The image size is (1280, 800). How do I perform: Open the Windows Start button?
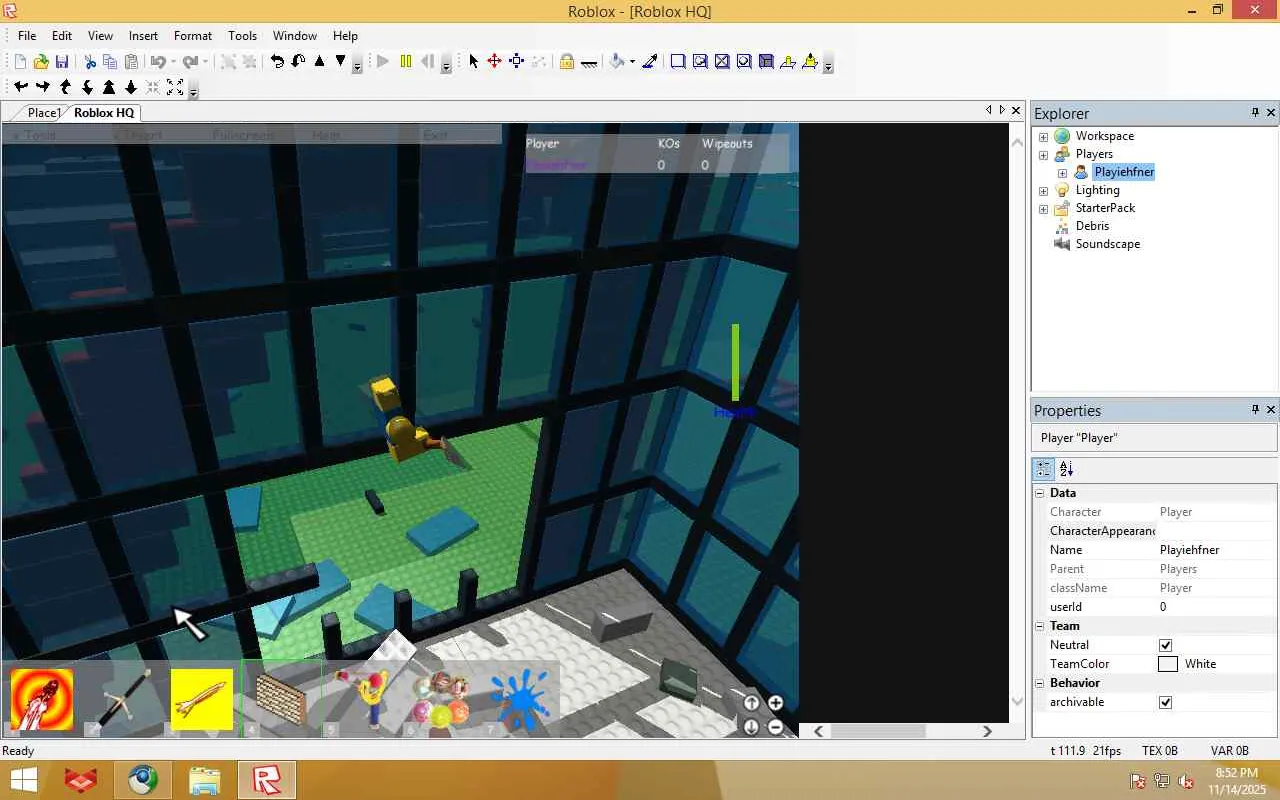(x=24, y=780)
